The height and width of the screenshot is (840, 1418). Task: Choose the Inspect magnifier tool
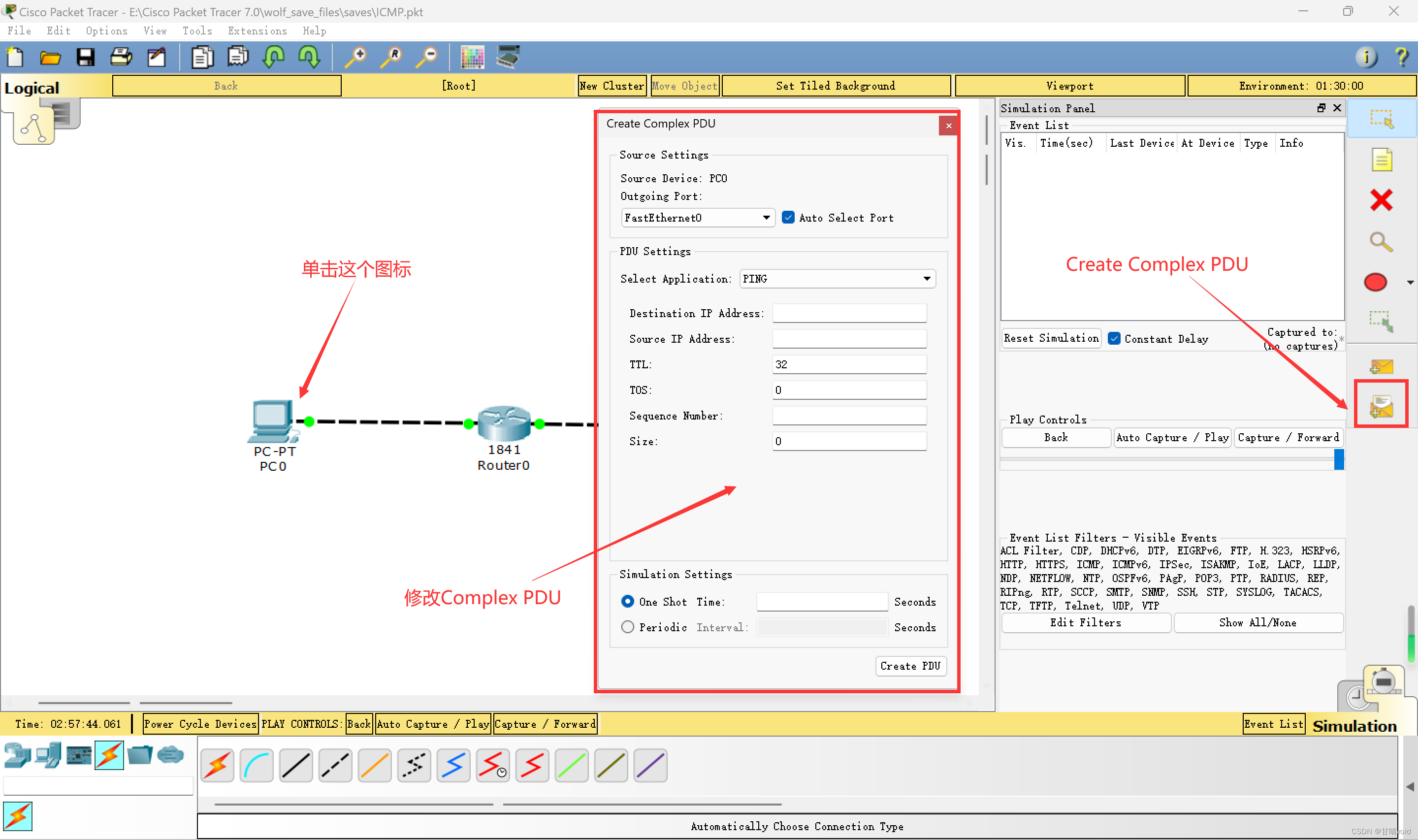click(x=1381, y=242)
